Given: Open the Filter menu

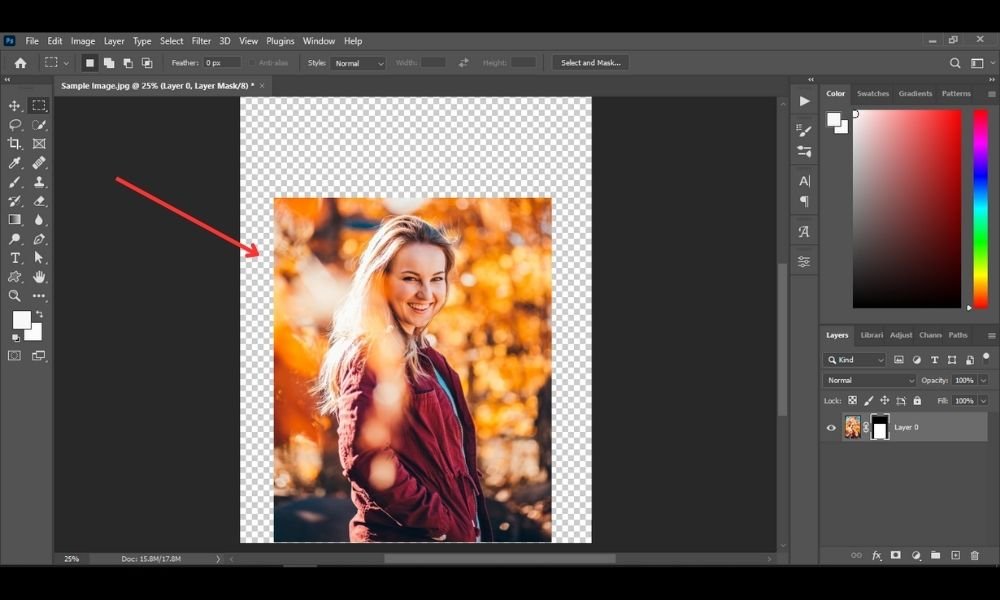Looking at the screenshot, I should click(x=201, y=41).
